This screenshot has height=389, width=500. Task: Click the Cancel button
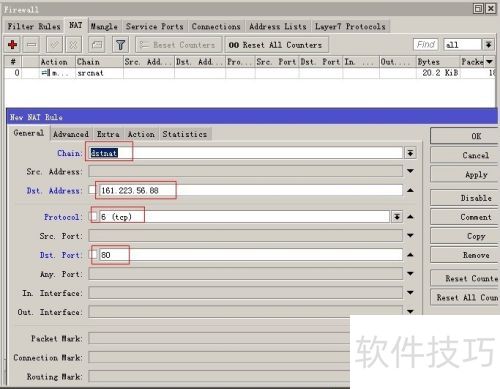coord(465,155)
